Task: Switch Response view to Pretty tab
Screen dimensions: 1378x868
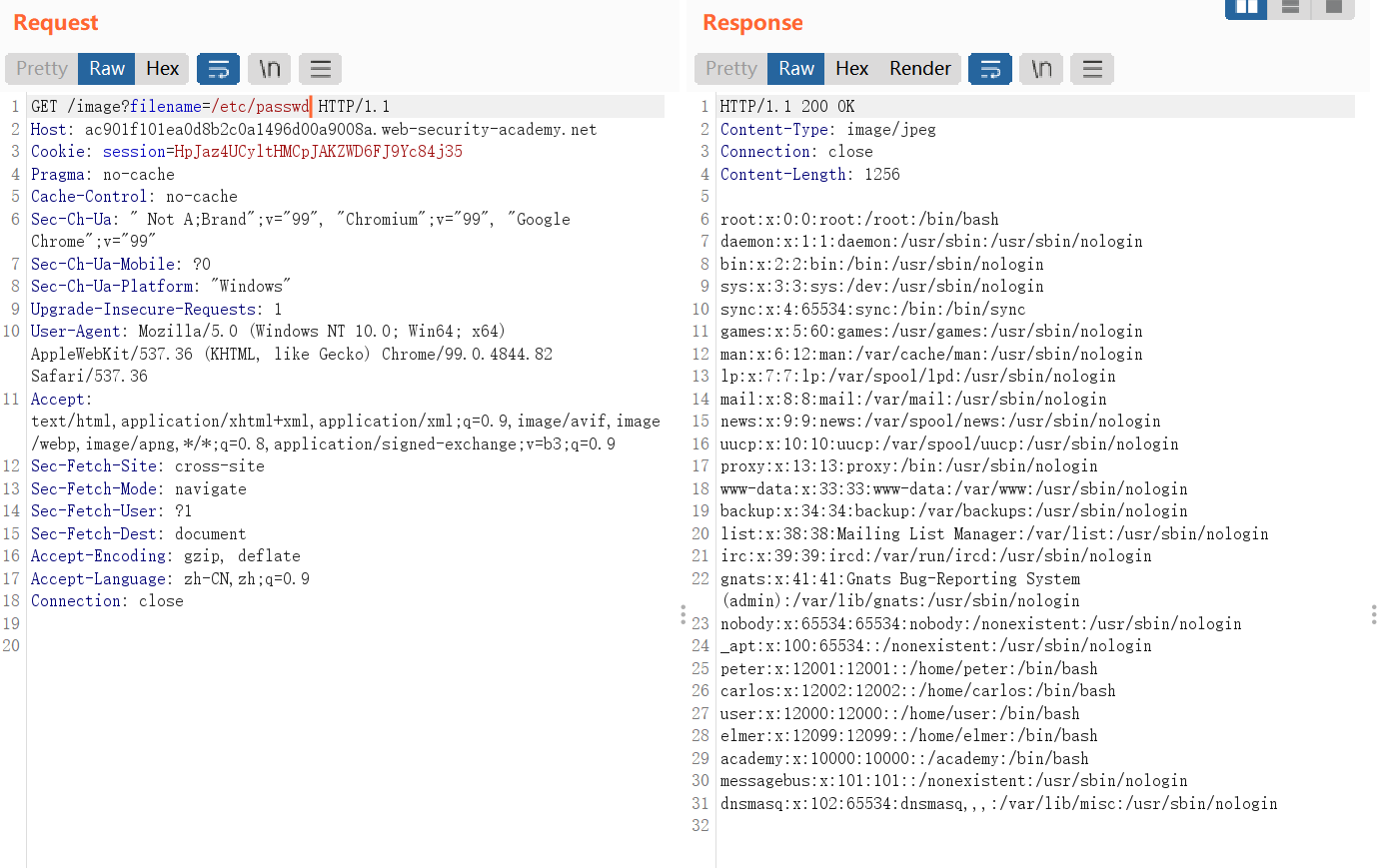Action: [x=731, y=68]
